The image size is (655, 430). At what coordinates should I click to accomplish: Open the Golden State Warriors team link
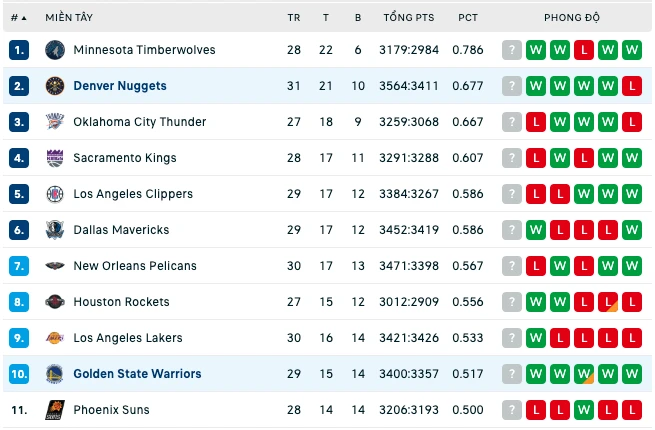click(137, 374)
